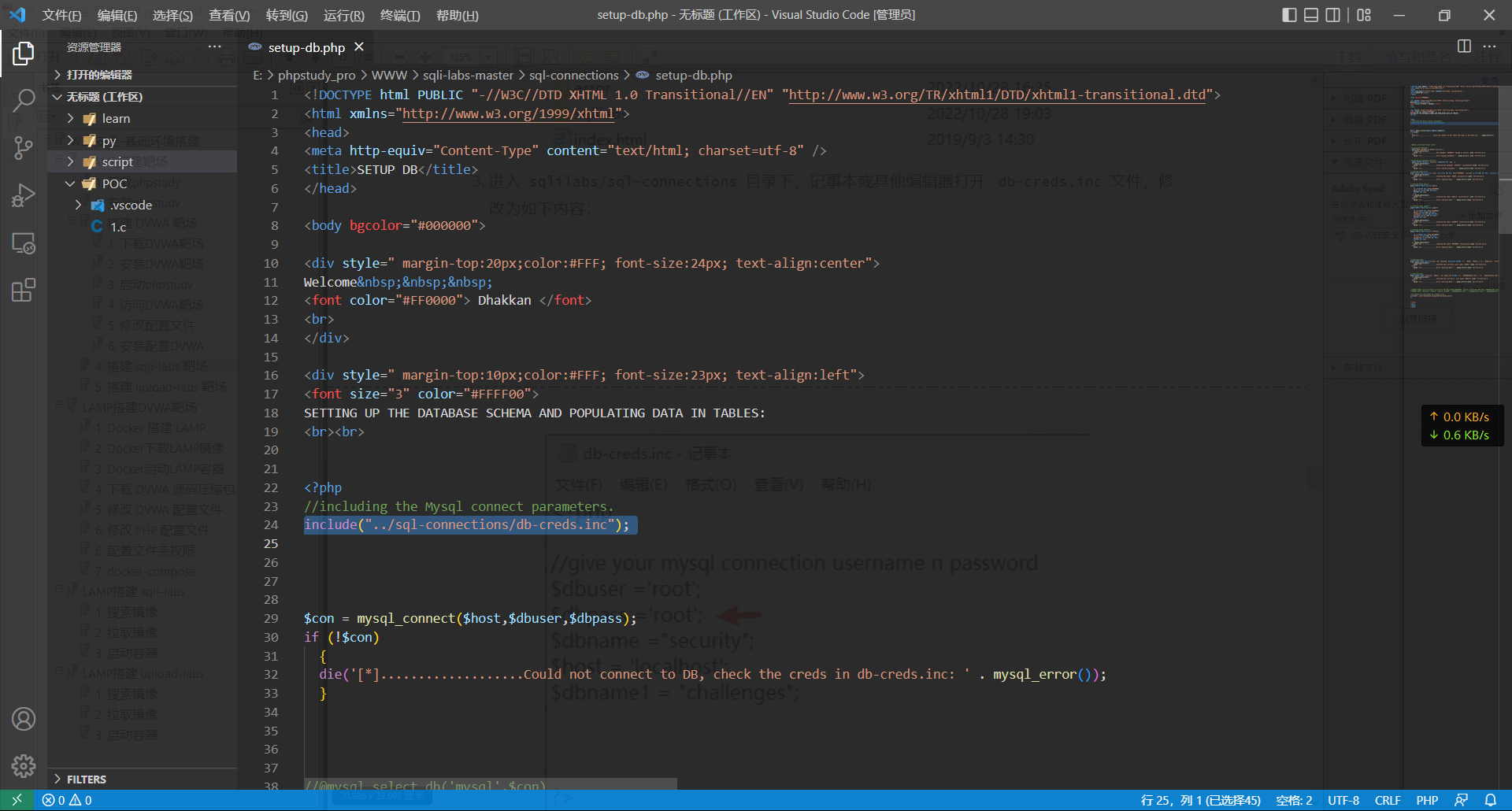
Task: Open the Edit menu (编辑)
Action: tap(117, 15)
